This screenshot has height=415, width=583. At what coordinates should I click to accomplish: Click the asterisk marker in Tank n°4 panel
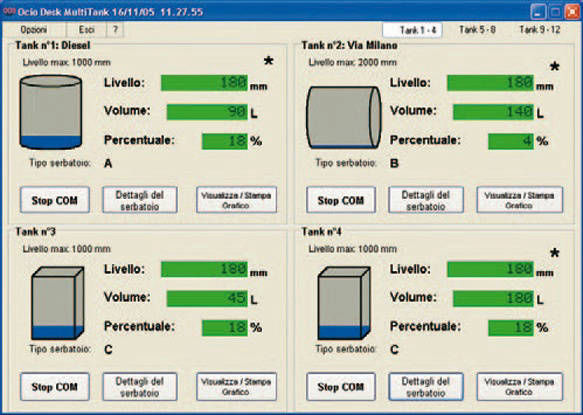pos(554,254)
